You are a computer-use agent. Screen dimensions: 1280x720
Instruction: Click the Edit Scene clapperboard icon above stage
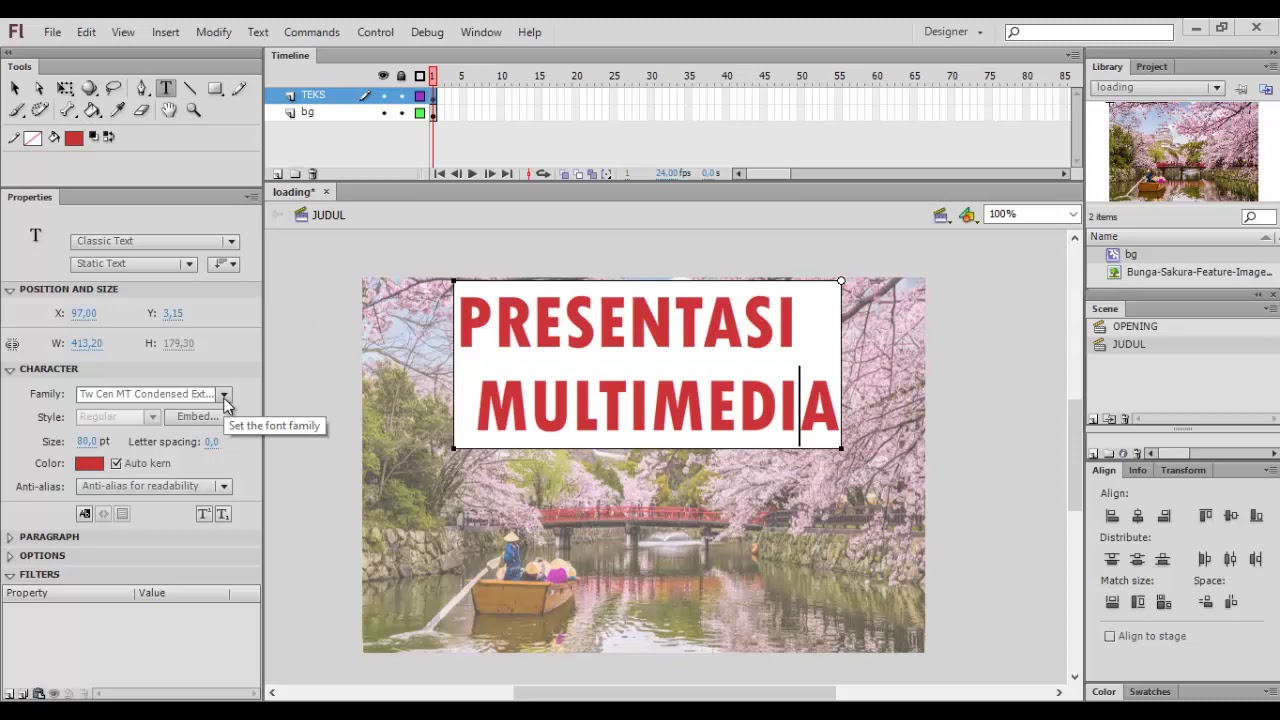tap(940, 215)
